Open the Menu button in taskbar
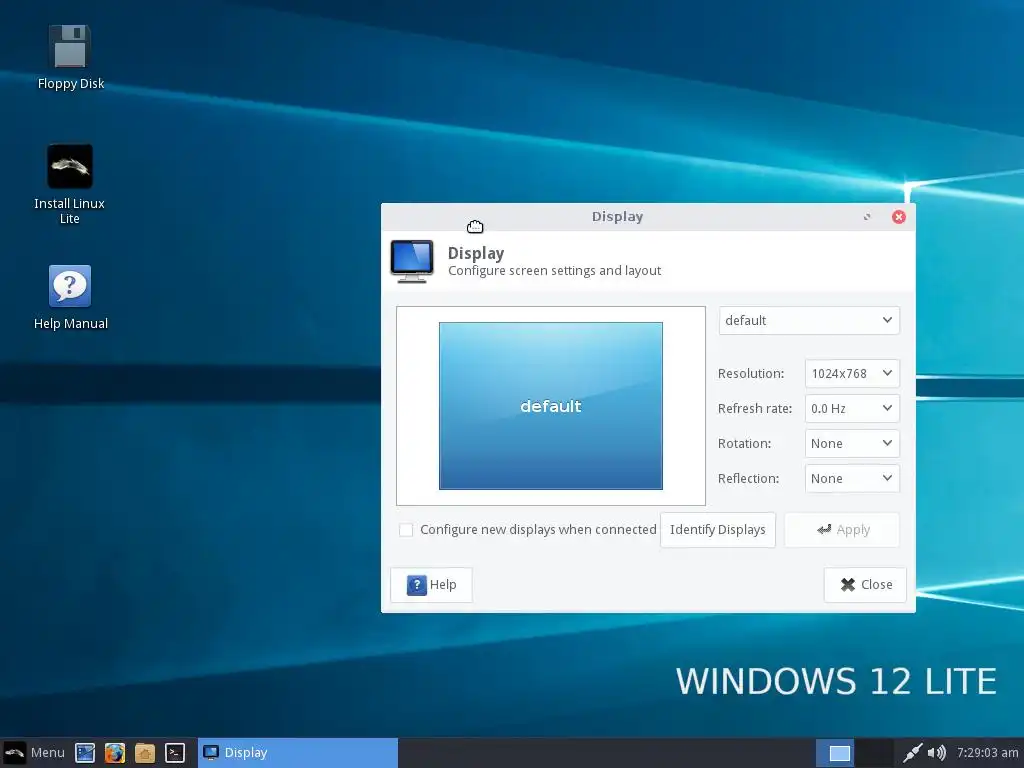Screen dimensions: 1024x768 (x=34, y=752)
